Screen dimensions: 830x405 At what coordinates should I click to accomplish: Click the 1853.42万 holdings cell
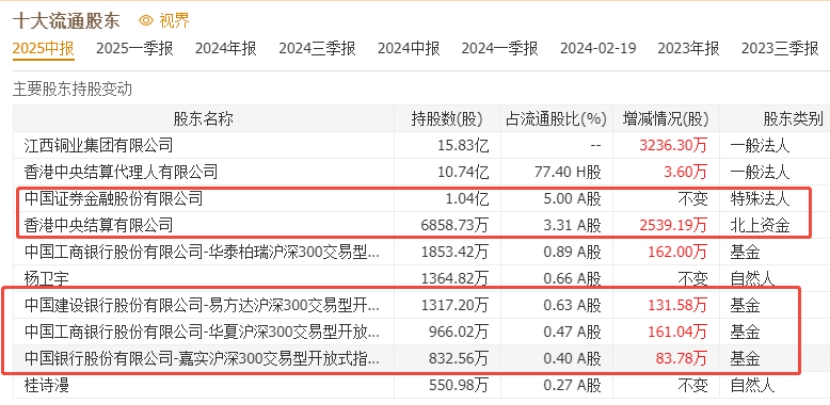[x=455, y=252]
